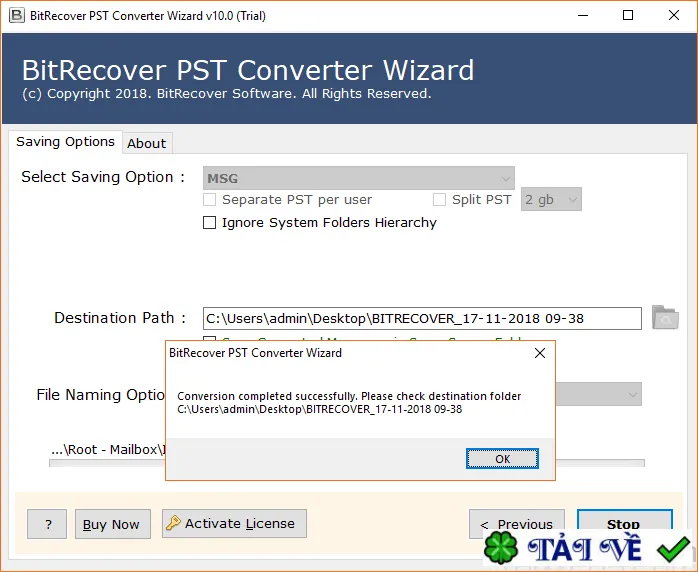The height and width of the screenshot is (572, 698).
Task: Select the Saving Options tab
Action: (65, 142)
